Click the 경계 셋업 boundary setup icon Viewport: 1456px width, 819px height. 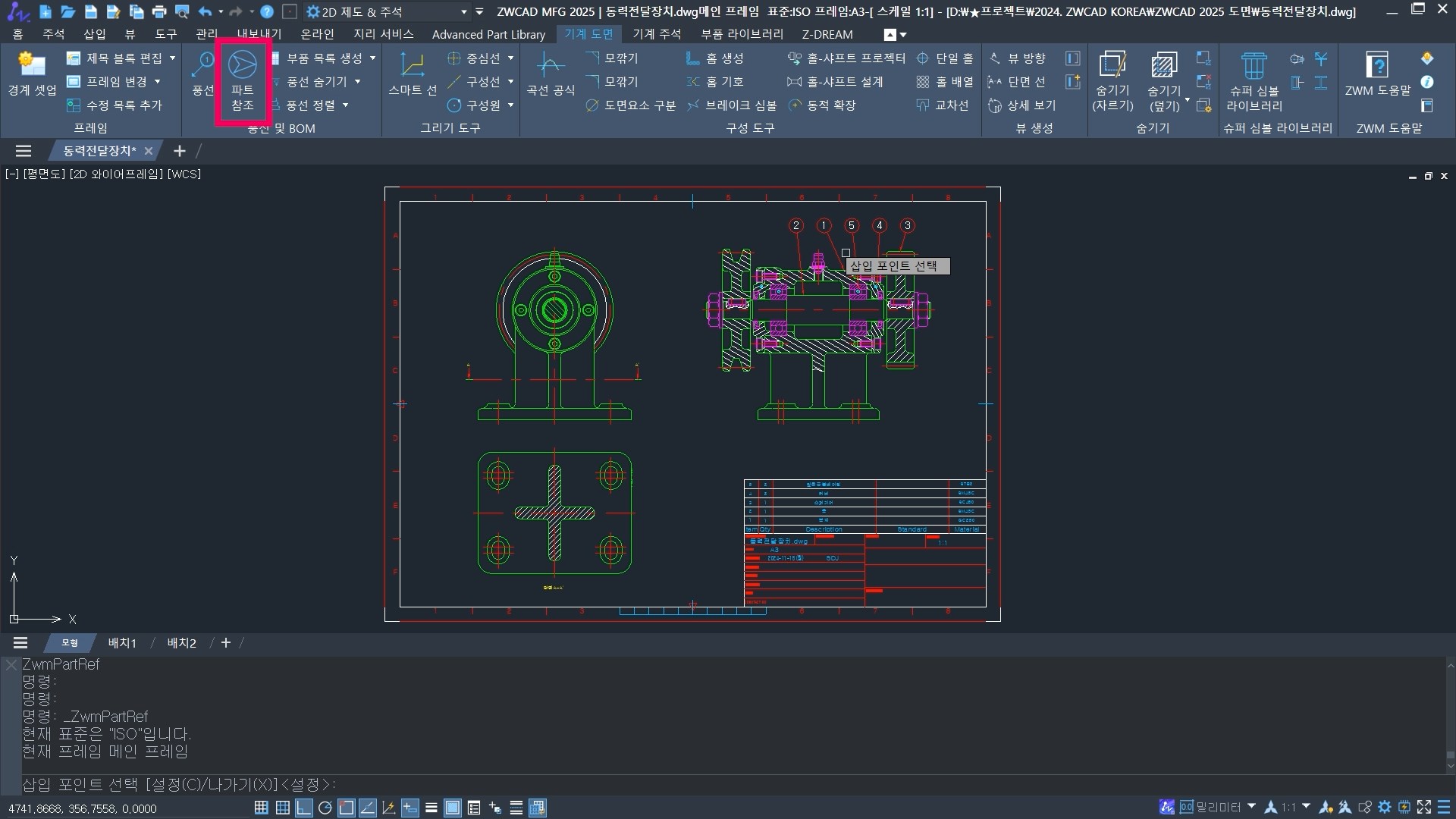(x=32, y=74)
